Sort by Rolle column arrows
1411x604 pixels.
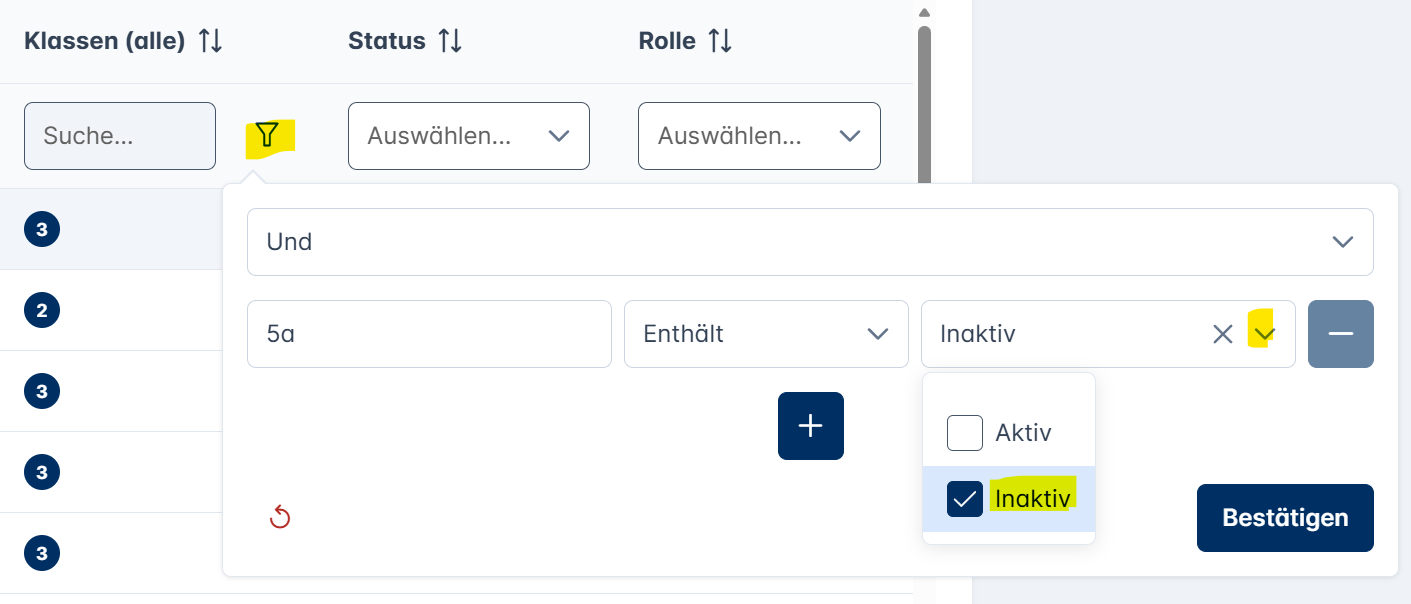720,41
